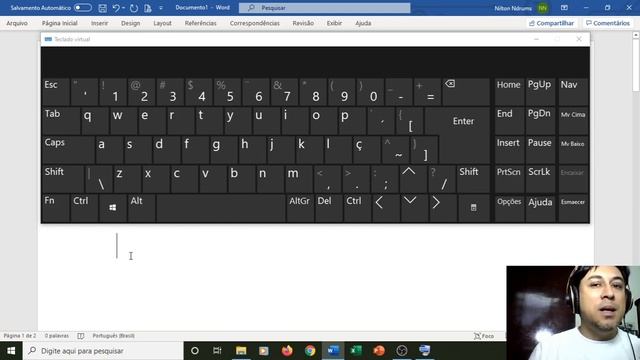Tap the PgUp key on the keyboard
The height and width of the screenshot is (360, 640).
pos(540,91)
